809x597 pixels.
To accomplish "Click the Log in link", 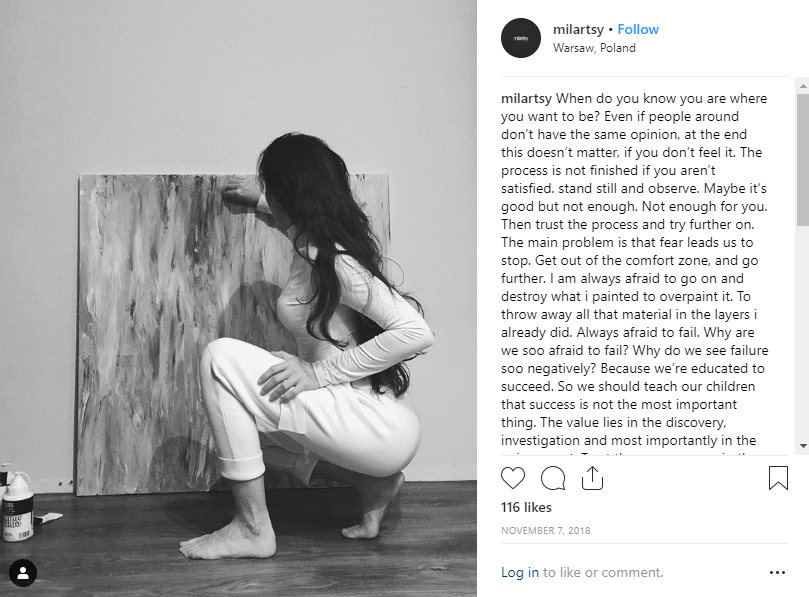I will [520, 572].
